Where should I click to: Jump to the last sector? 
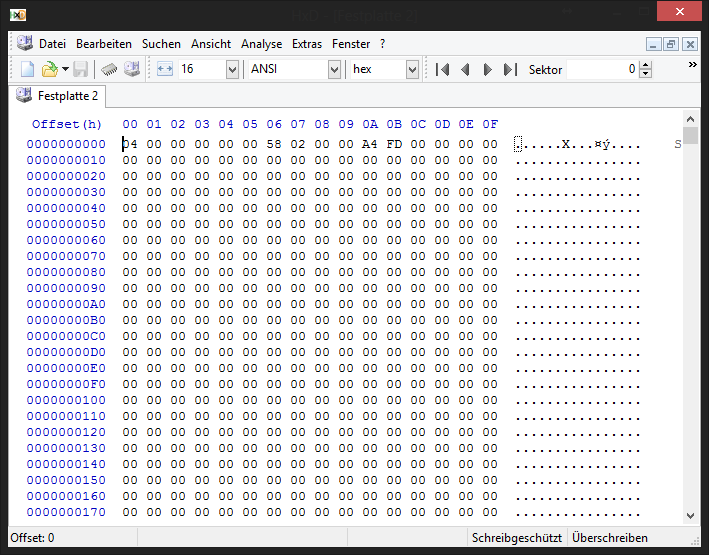point(510,70)
